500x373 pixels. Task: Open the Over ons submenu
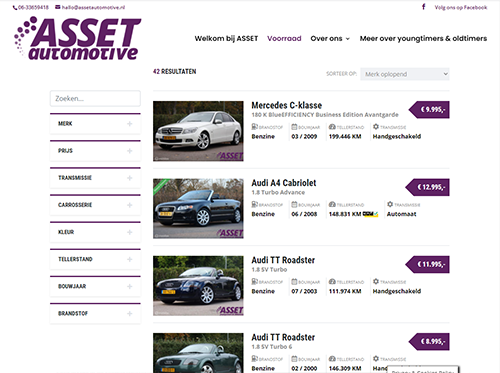[330, 39]
